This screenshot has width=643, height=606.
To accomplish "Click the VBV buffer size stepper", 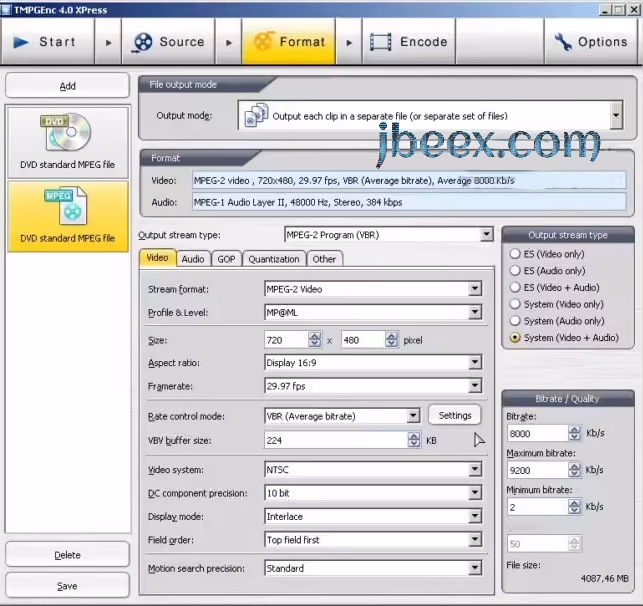I will pyautogui.click(x=414, y=440).
